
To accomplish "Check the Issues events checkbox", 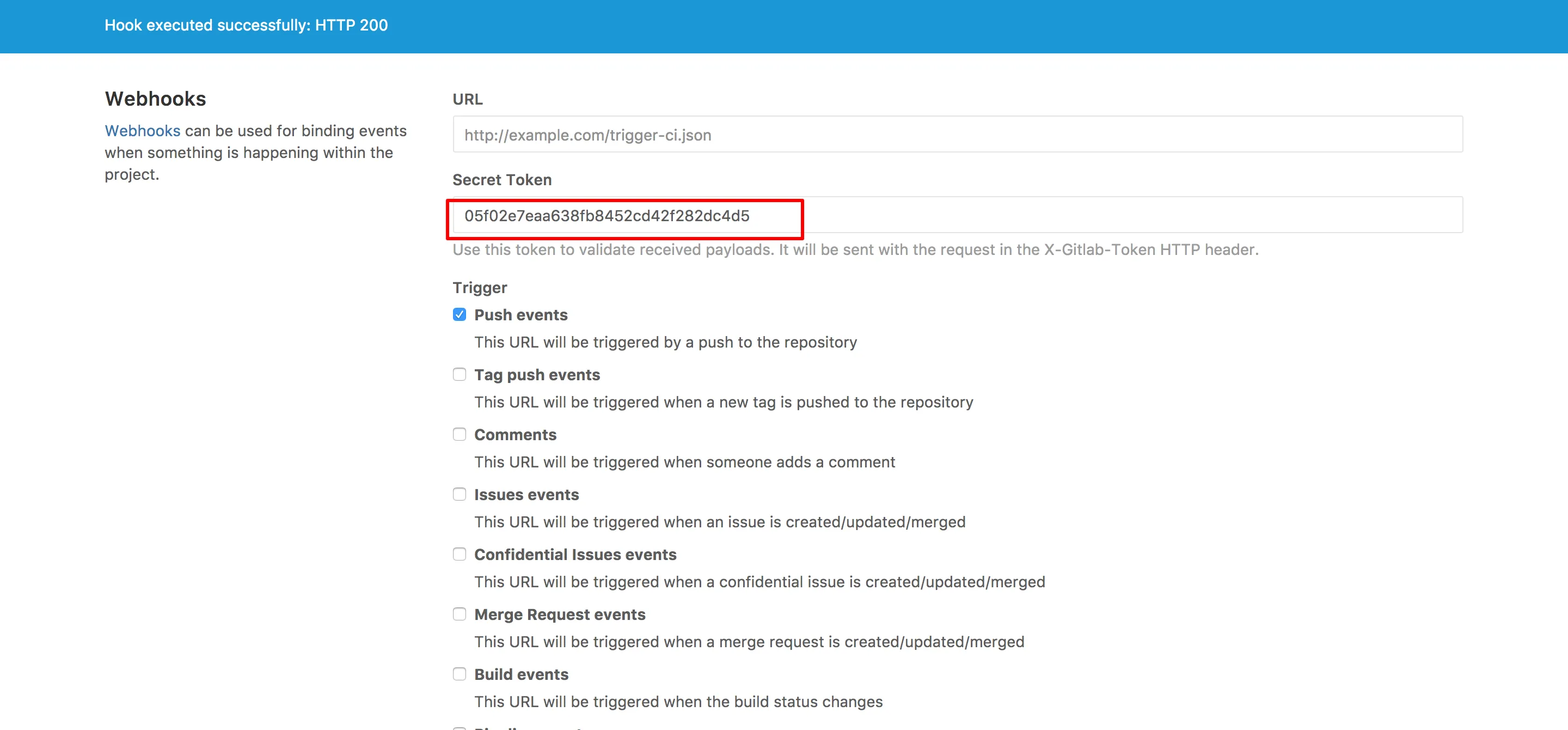I will click(x=460, y=494).
